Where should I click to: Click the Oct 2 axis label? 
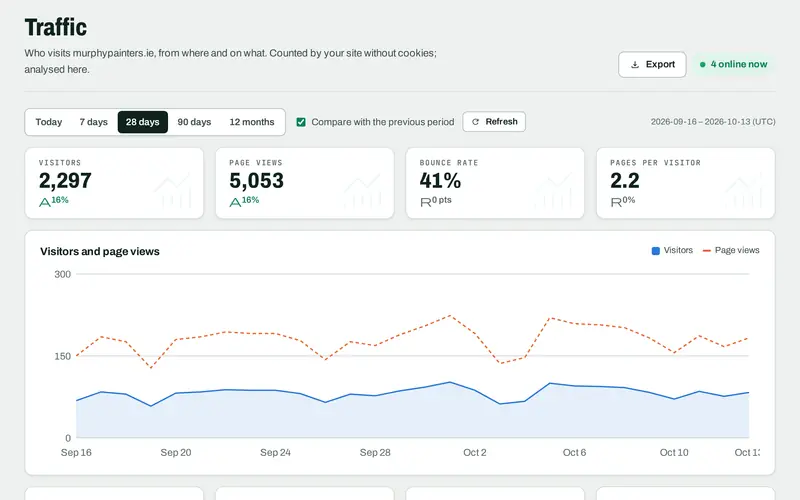pyautogui.click(x=474, y=453)
